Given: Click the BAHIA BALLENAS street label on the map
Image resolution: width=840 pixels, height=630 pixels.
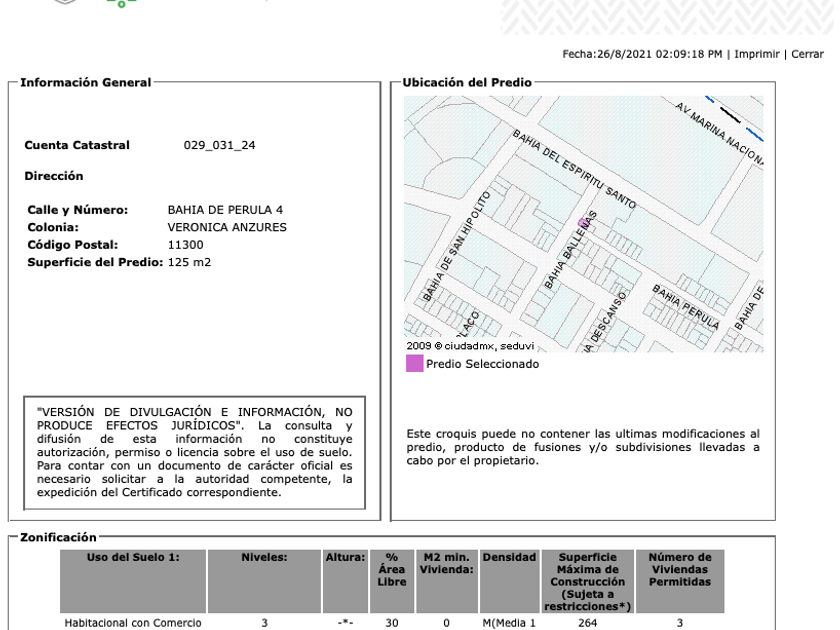Looking at the screenshot, I should (x=571, y=250).
